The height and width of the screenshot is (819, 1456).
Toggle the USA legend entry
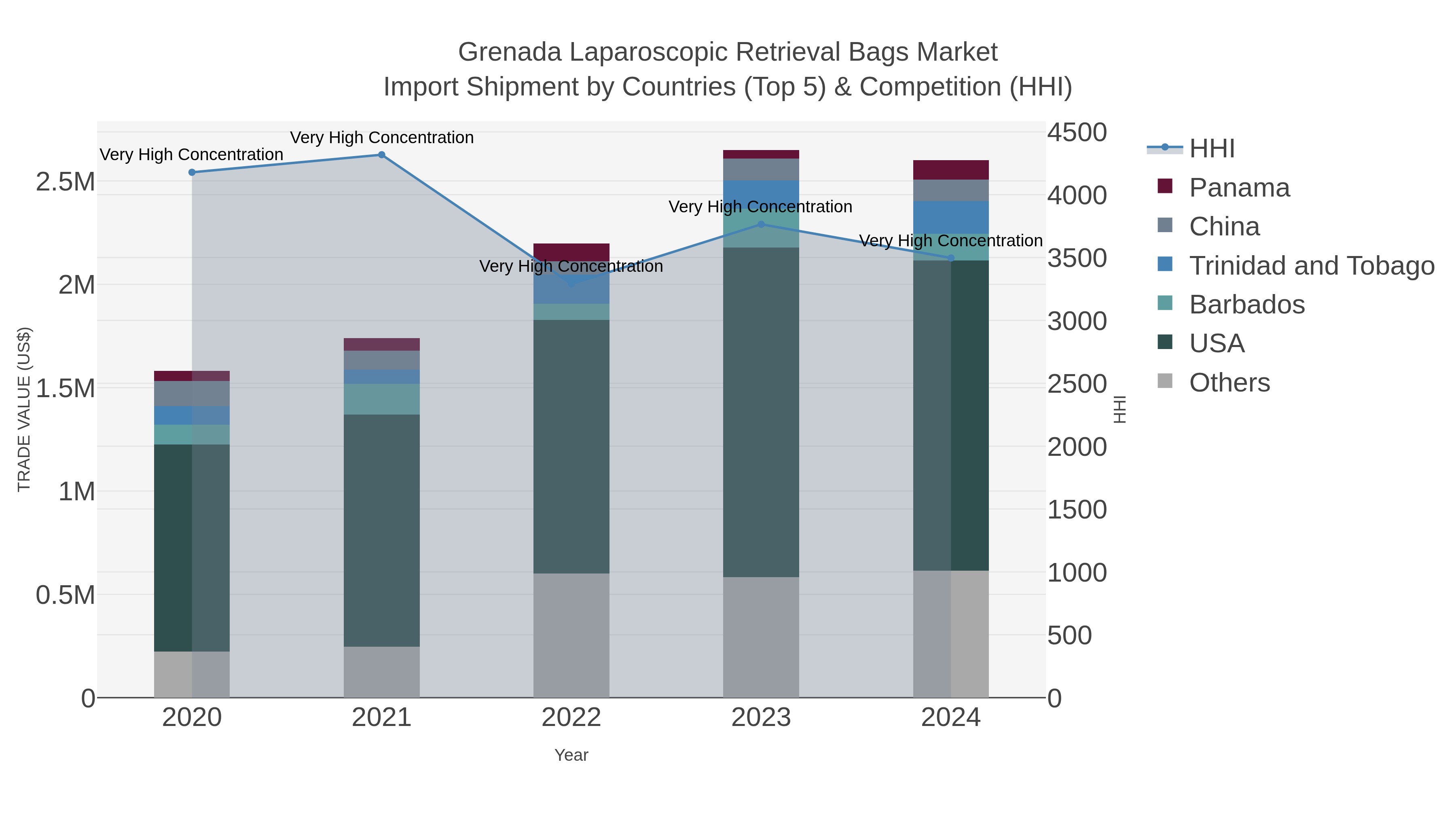tap(1201, 343)
